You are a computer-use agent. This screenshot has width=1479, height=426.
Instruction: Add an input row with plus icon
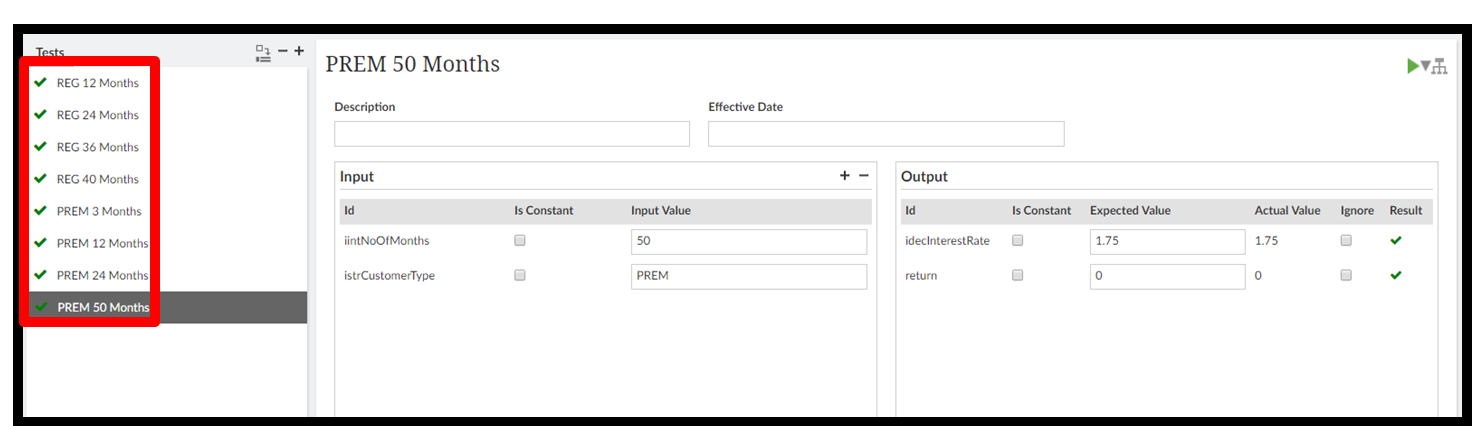(845, 176)
